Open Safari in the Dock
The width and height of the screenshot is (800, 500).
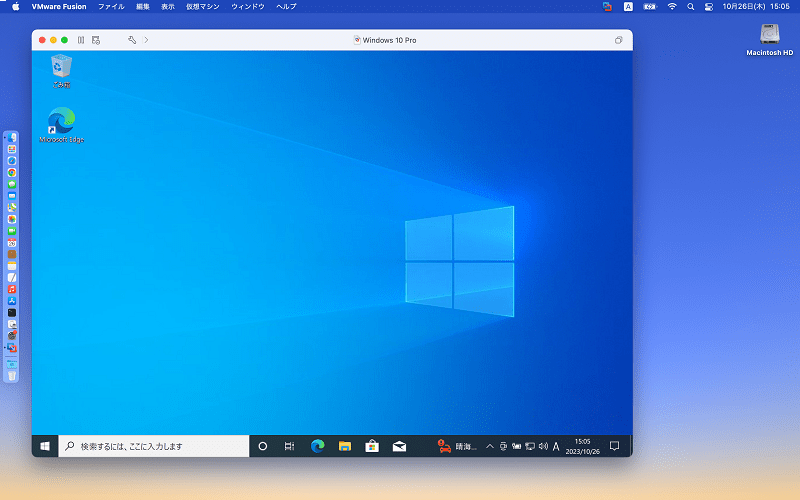point(12,161)
